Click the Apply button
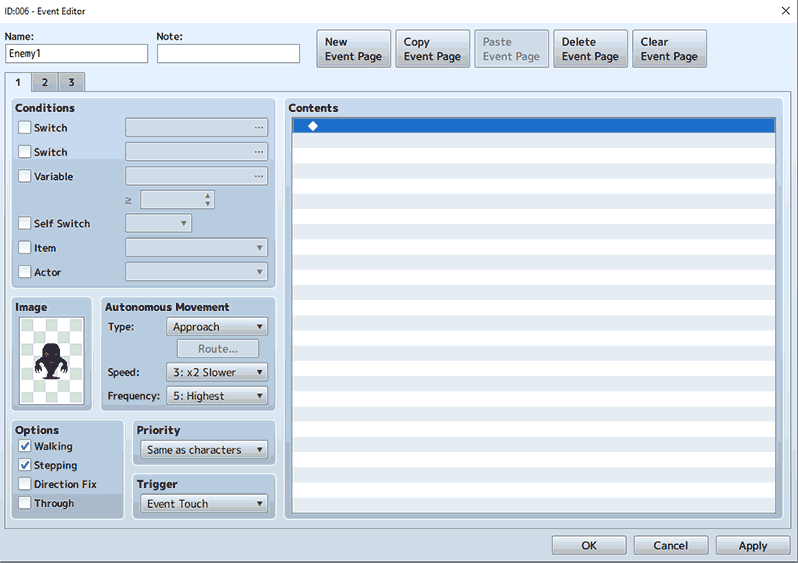Image resolution: width=798 pixels, height=563 pixels. 753,545
